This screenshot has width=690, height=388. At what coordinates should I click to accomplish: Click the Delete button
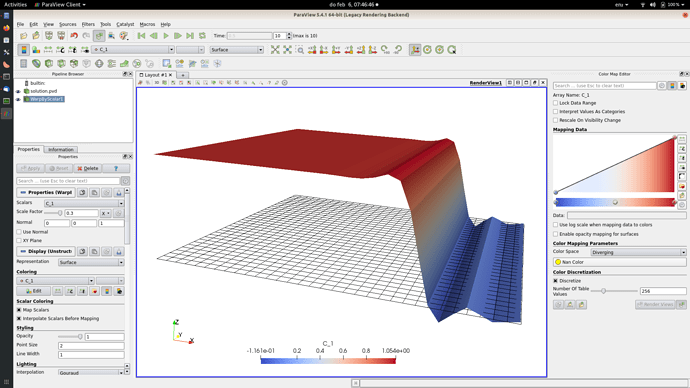coord(88,168)
